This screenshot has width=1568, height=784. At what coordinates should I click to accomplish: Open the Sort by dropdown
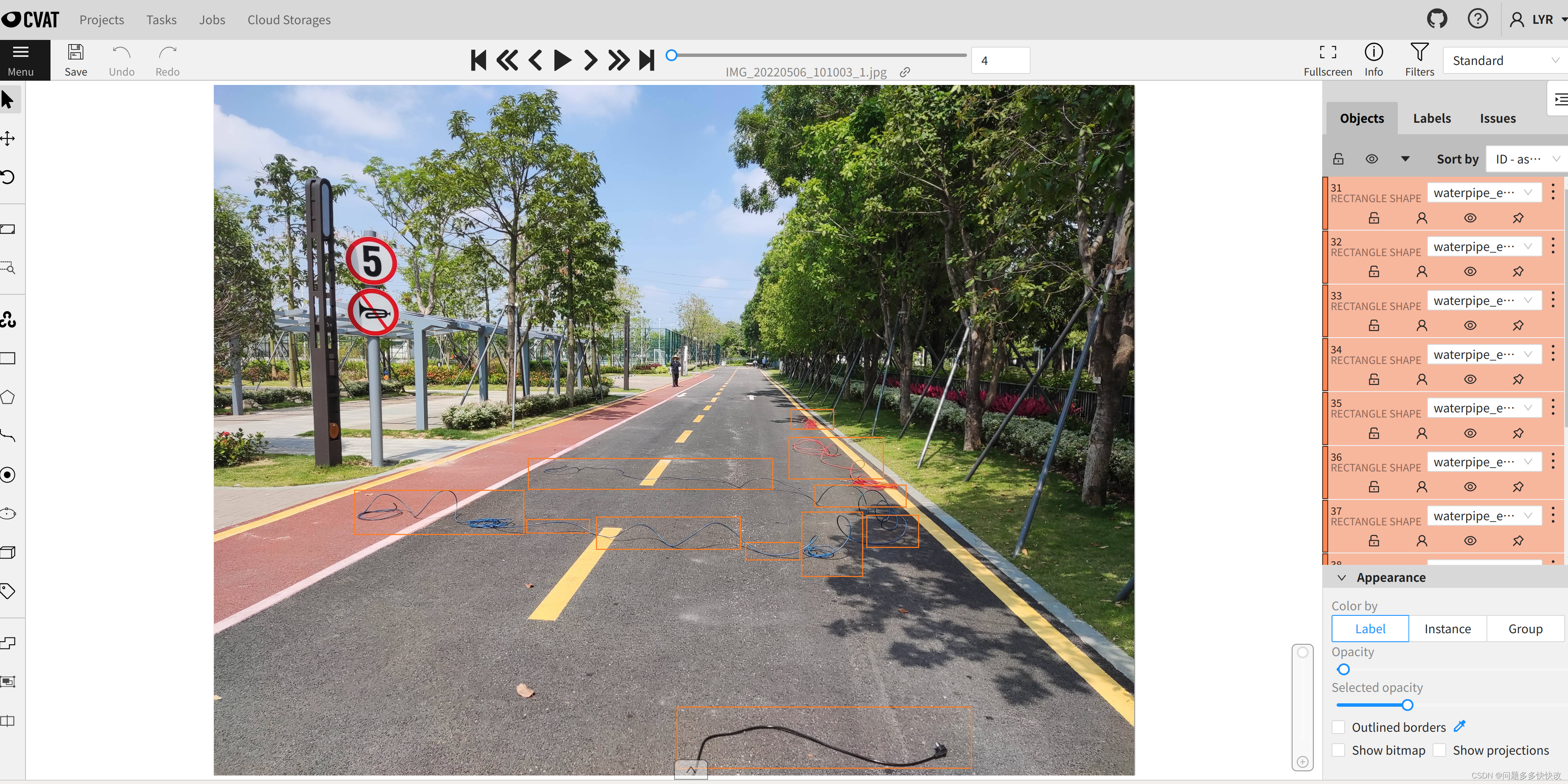click(x=1527, y=159)
